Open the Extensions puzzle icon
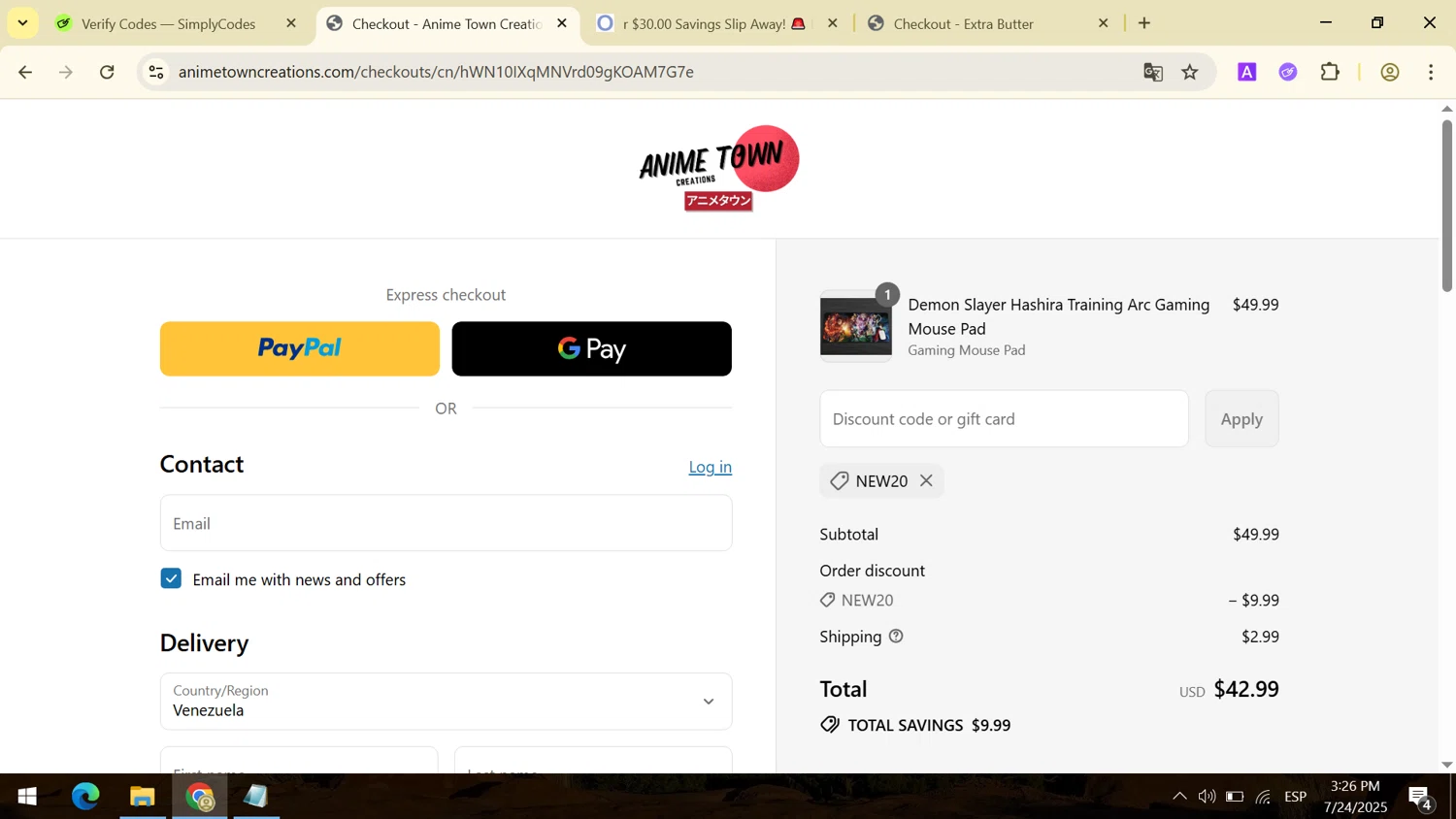The image size is (1456, 819). (1331, 72)
